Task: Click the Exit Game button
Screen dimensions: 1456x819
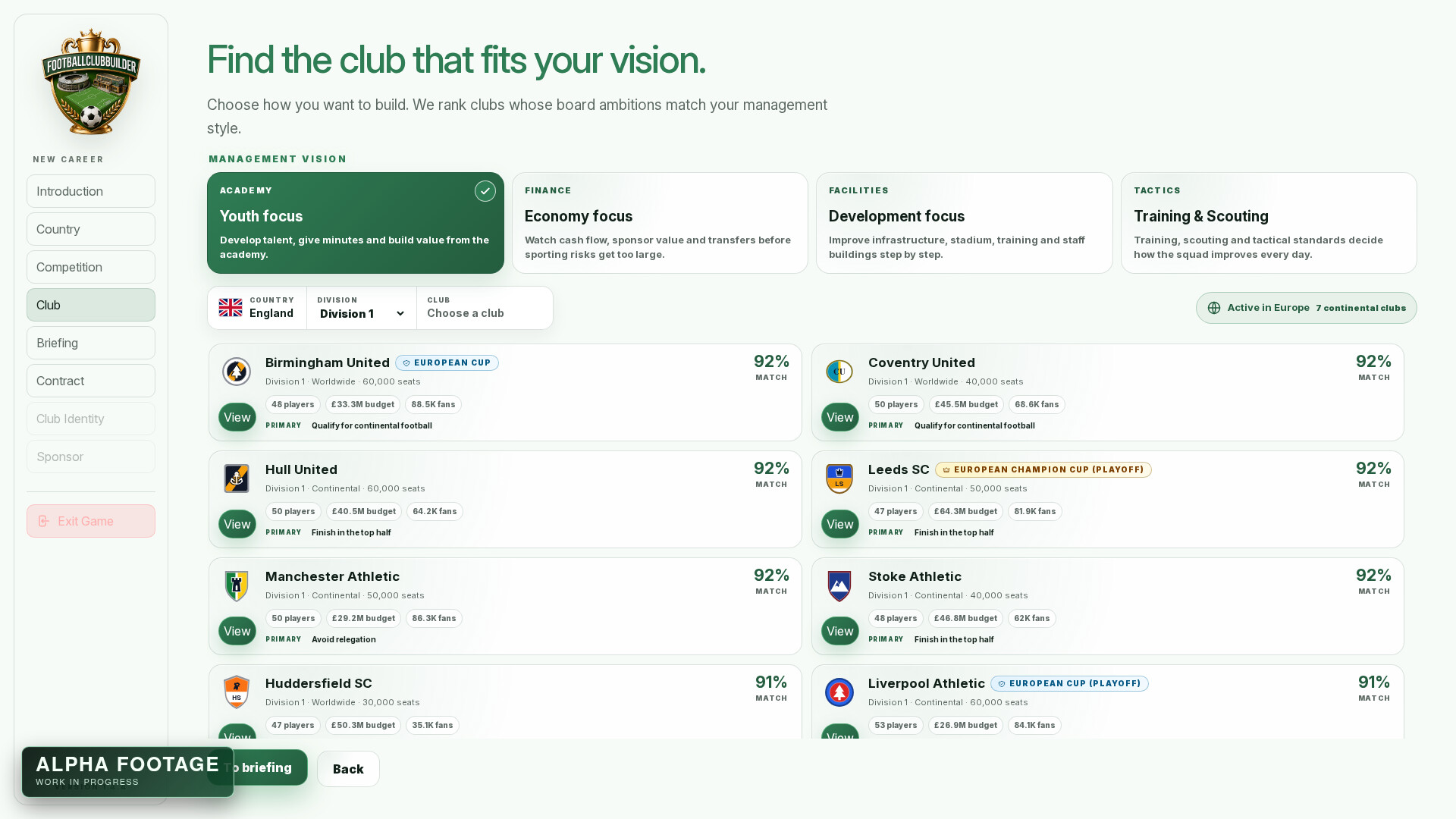Action: coord(91,521)
